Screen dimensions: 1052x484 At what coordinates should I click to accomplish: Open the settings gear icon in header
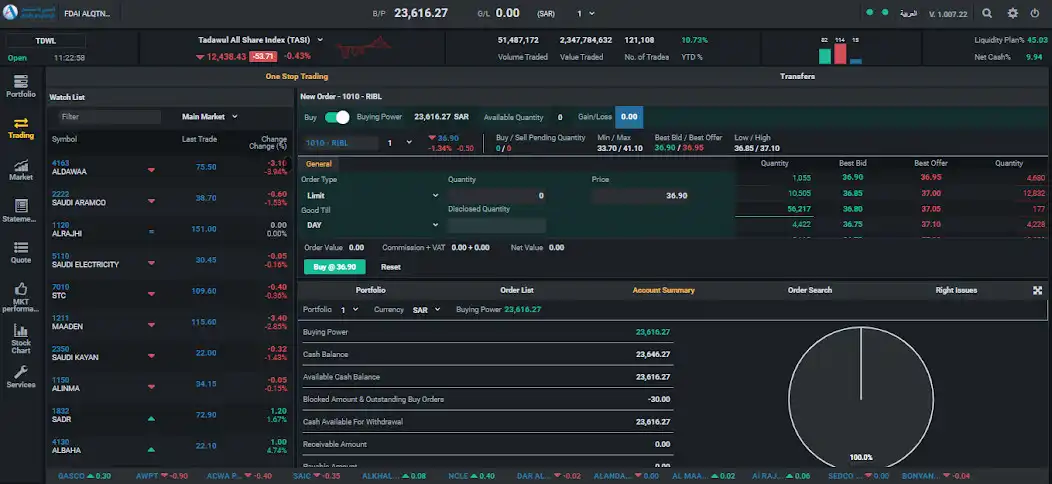click(1012, 13)
